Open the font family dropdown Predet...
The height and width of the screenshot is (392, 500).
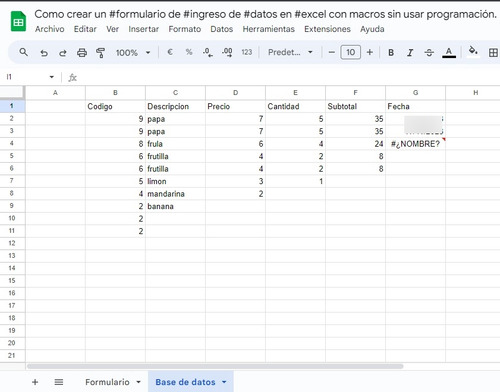click(x=290, y=52)
